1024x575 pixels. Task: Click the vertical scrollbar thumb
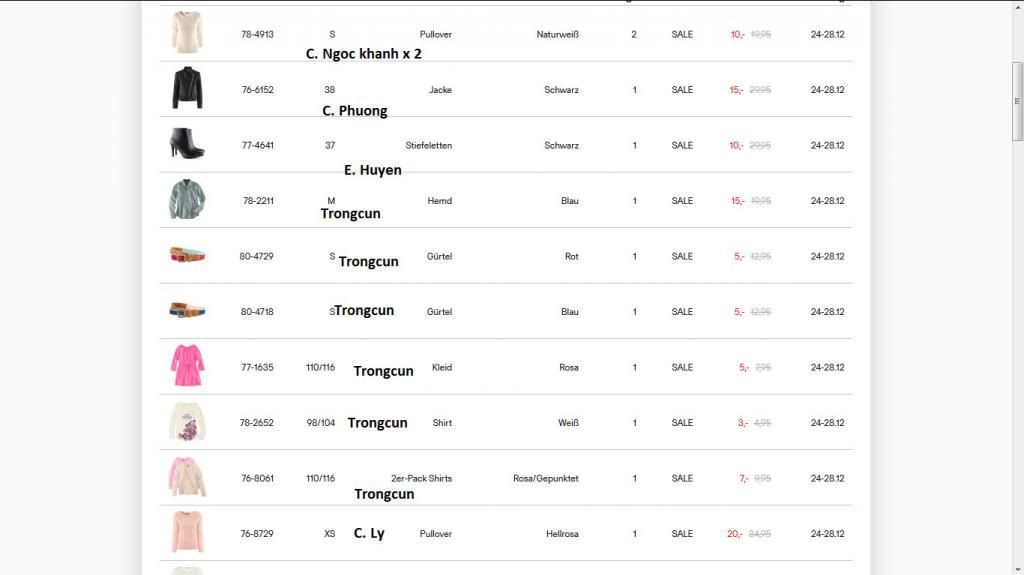click(1017, 100)
